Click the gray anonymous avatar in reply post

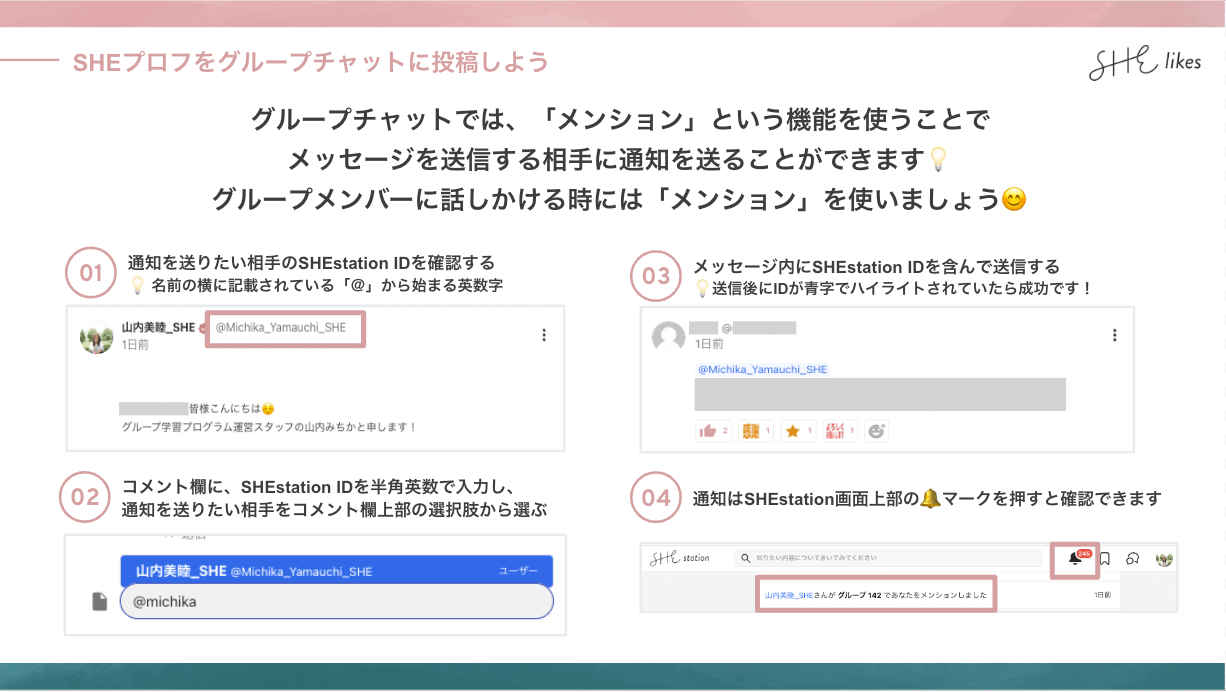668,337
